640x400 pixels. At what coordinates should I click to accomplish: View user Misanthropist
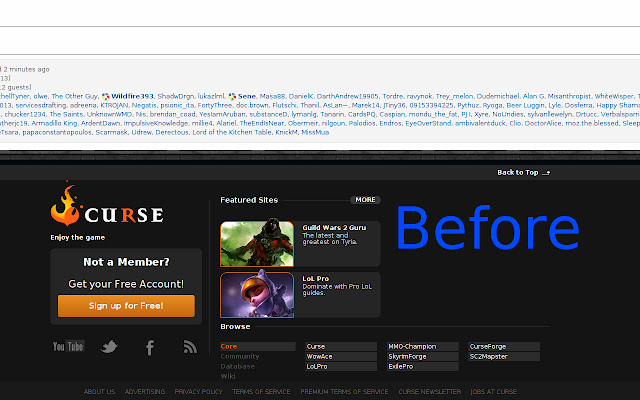(x=569, y=96)
